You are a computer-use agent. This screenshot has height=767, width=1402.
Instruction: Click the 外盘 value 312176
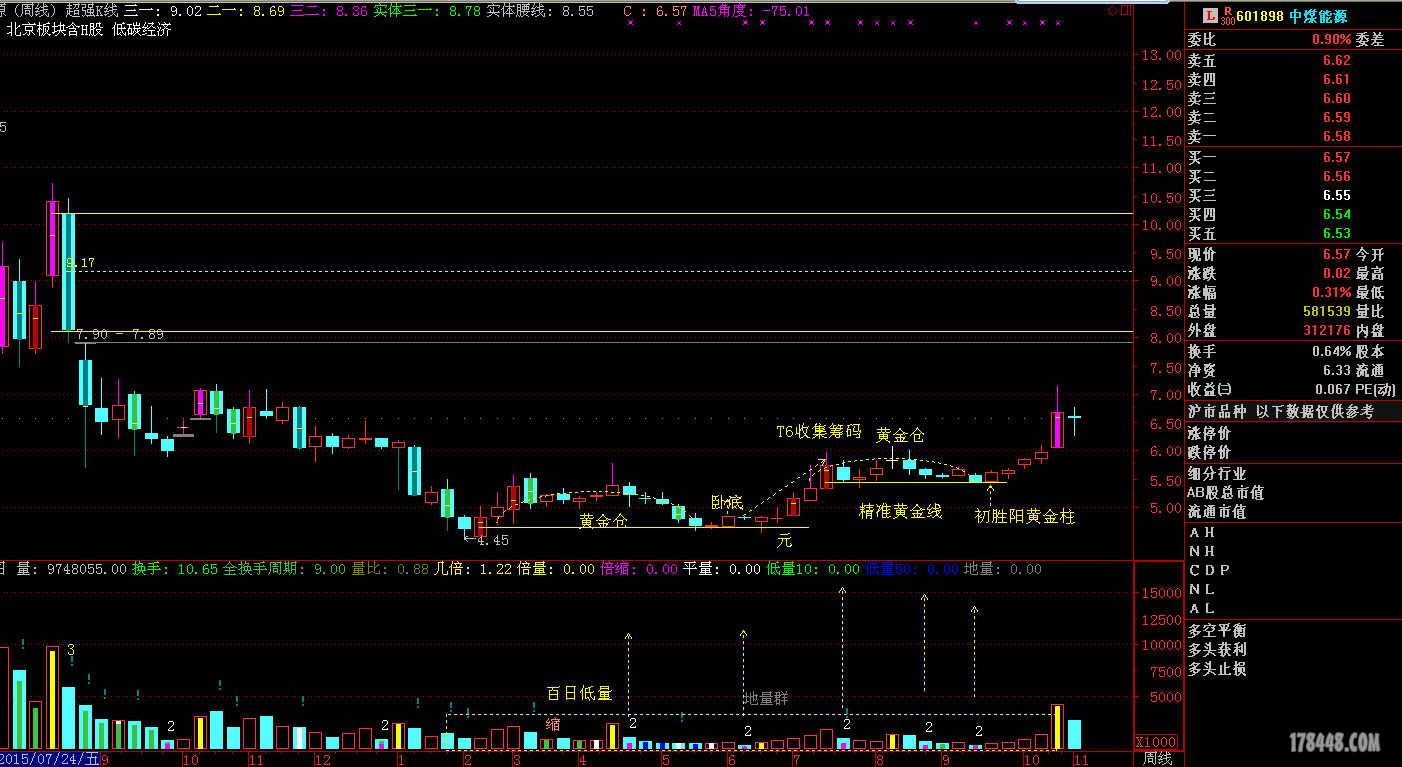1328,331
